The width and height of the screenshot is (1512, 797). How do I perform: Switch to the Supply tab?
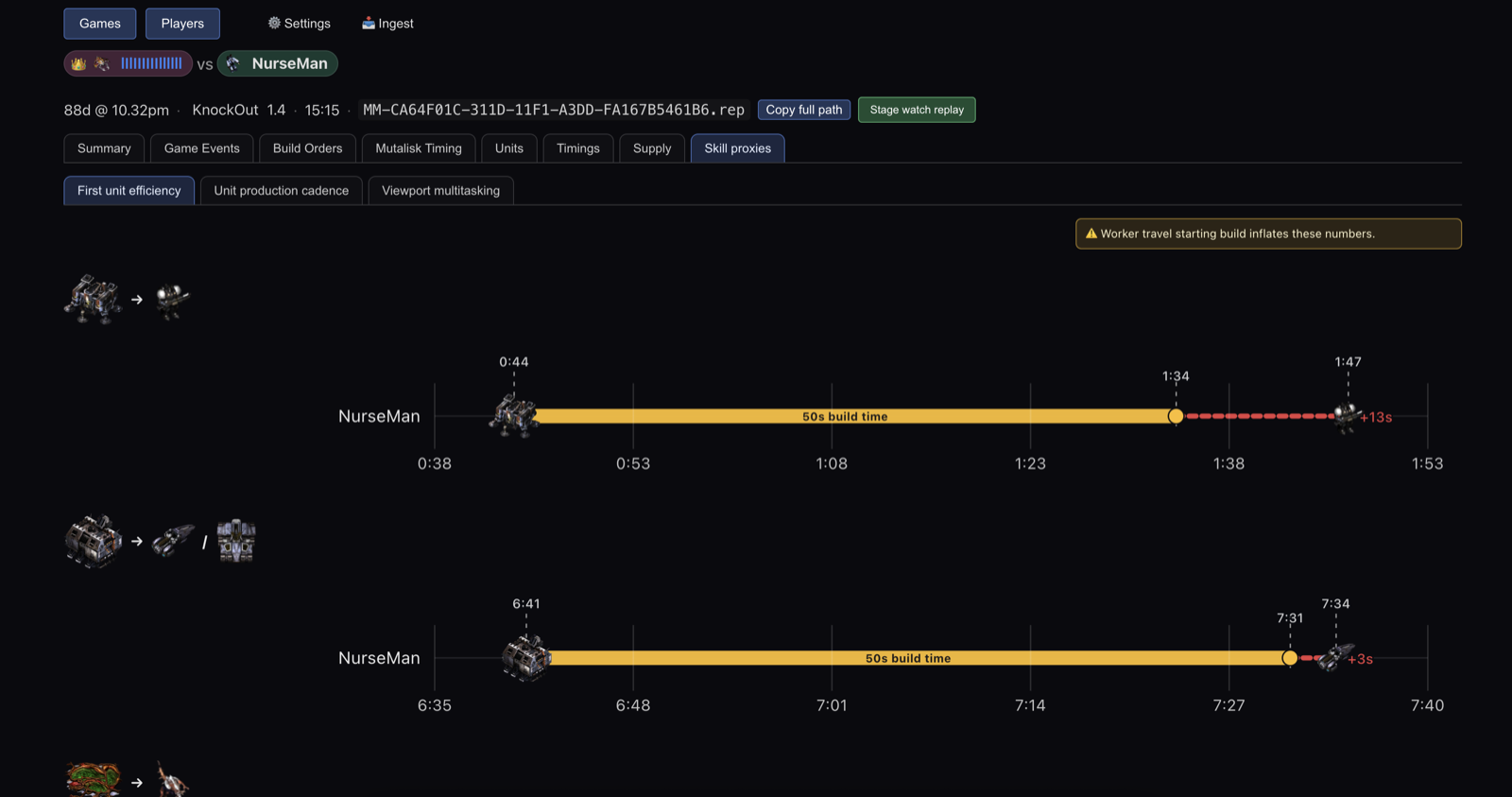tap(652, 148)
